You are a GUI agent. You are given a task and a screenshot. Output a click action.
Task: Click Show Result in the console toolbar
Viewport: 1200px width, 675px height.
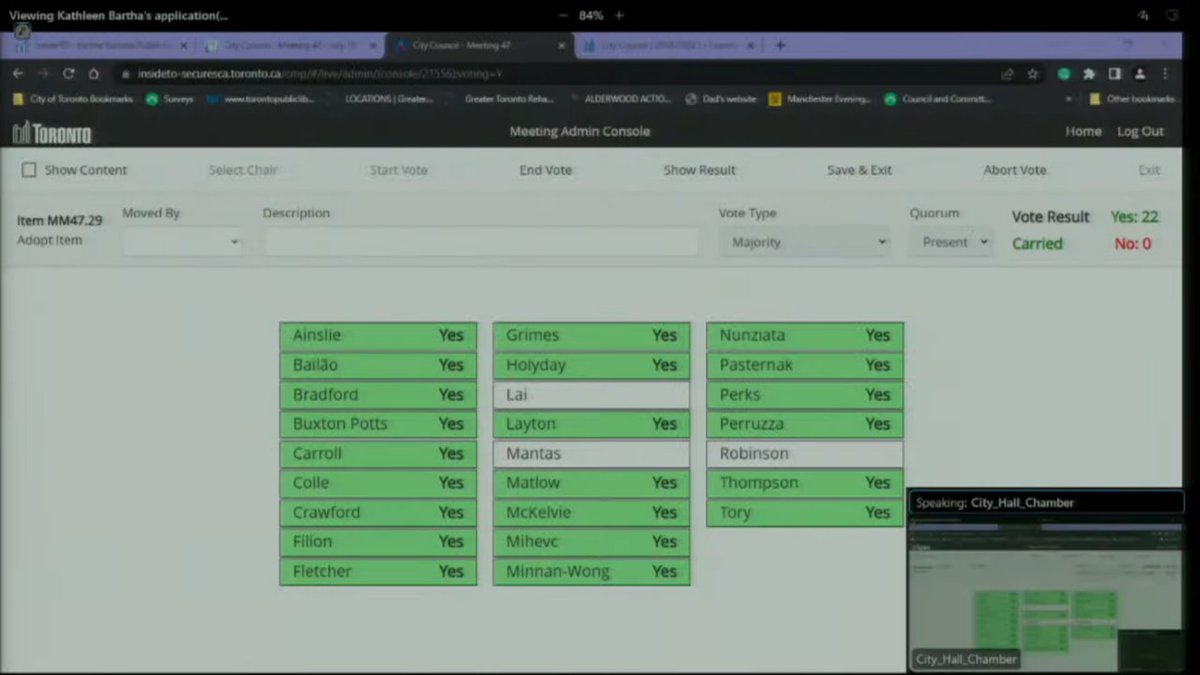click(x=699, y=170)
